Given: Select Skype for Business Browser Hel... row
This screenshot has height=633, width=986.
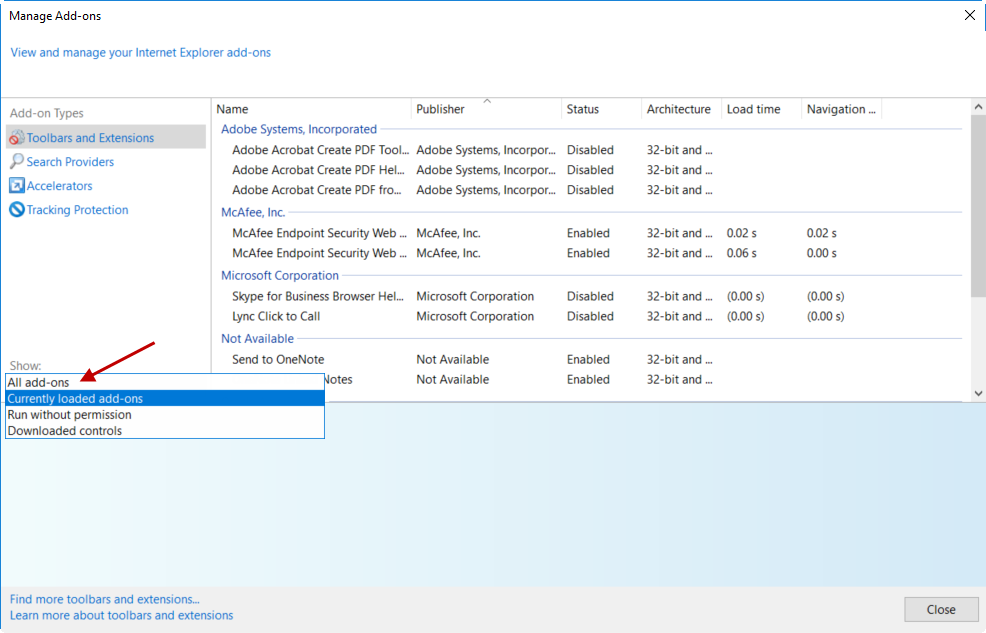Looking at the screenshot, I should 591,296.
